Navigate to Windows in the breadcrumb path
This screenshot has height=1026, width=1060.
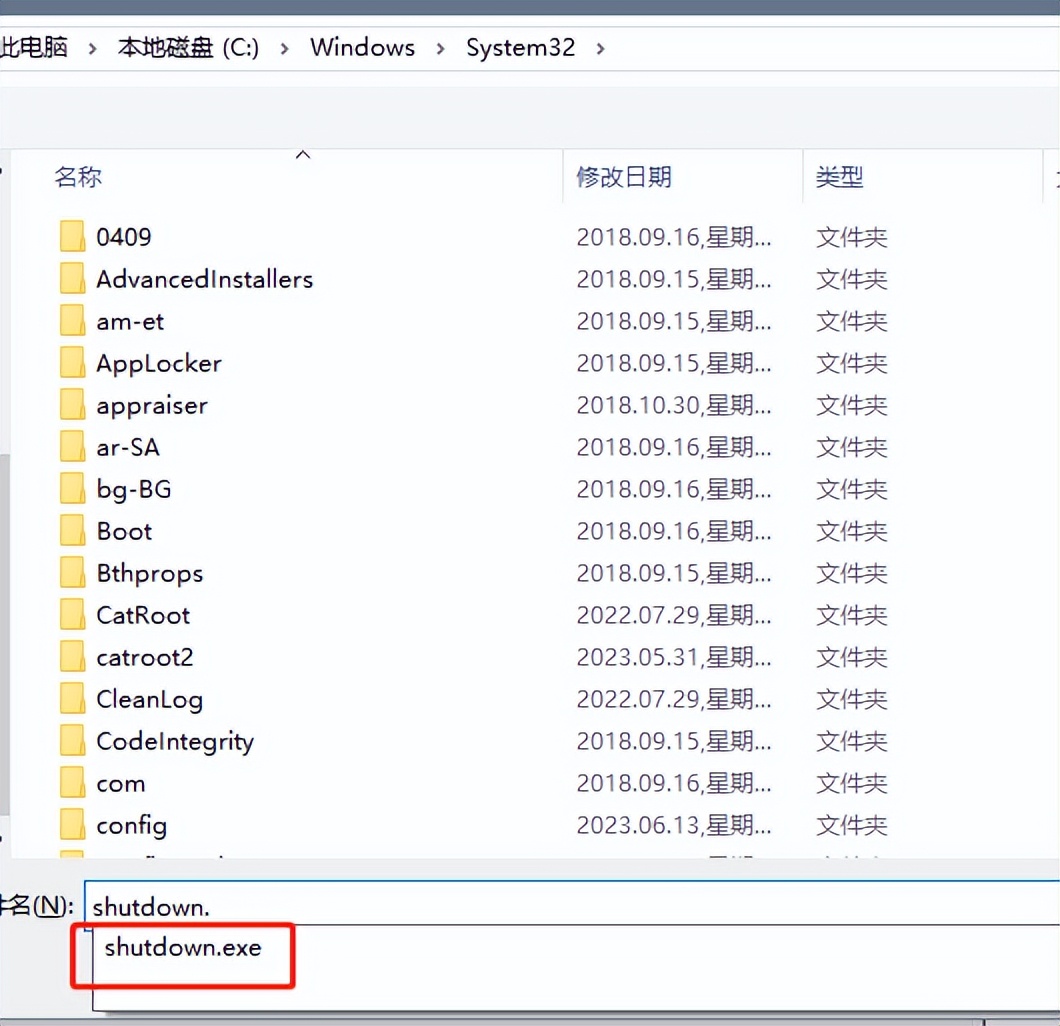click(x=362, y=47)
